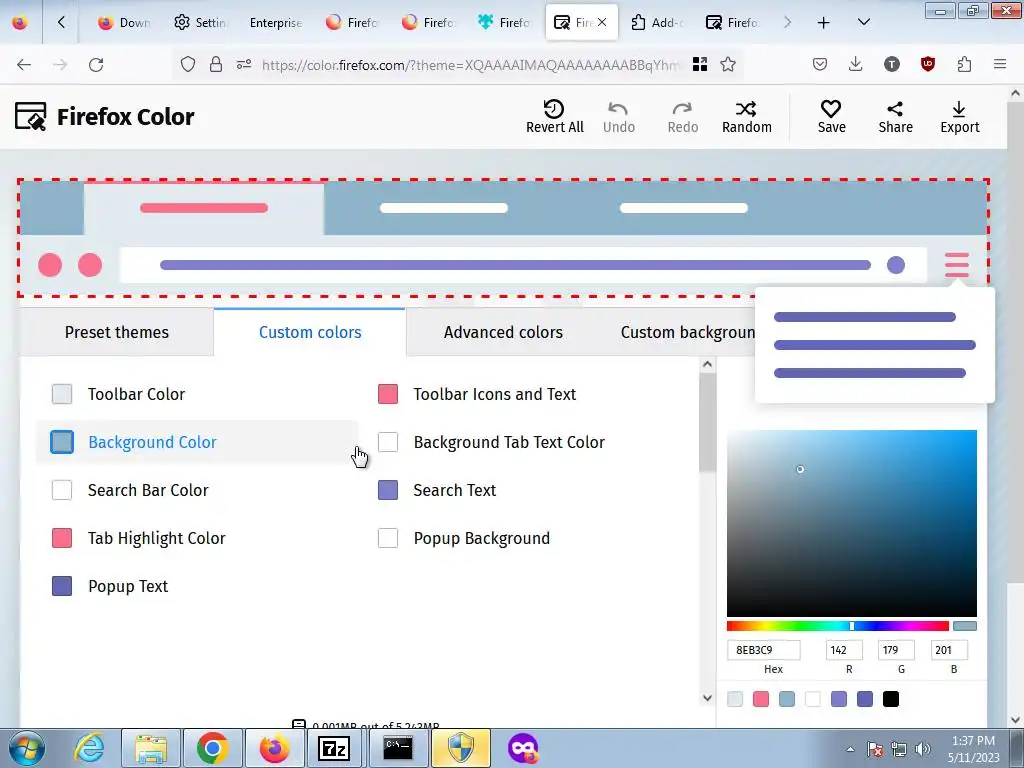Switch to the Settings tab
This screenshot has height=768, width=1024.
point(200,23)
